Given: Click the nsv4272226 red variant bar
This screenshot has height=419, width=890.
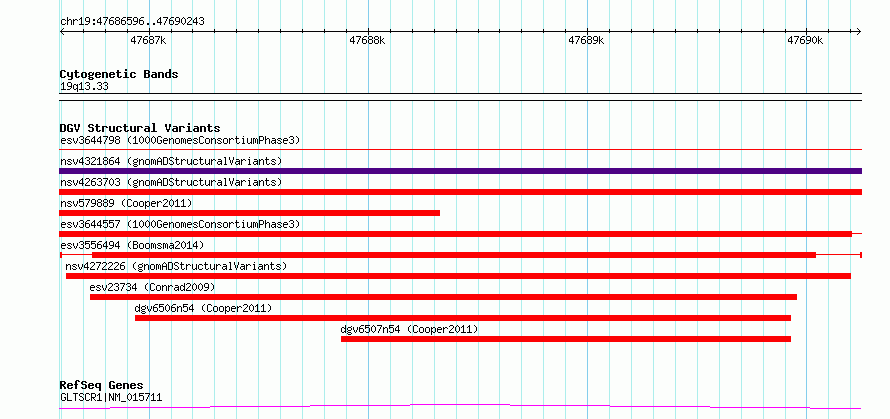Looking at the screenshot, I should pyautogui.click(x=459, y=276).
